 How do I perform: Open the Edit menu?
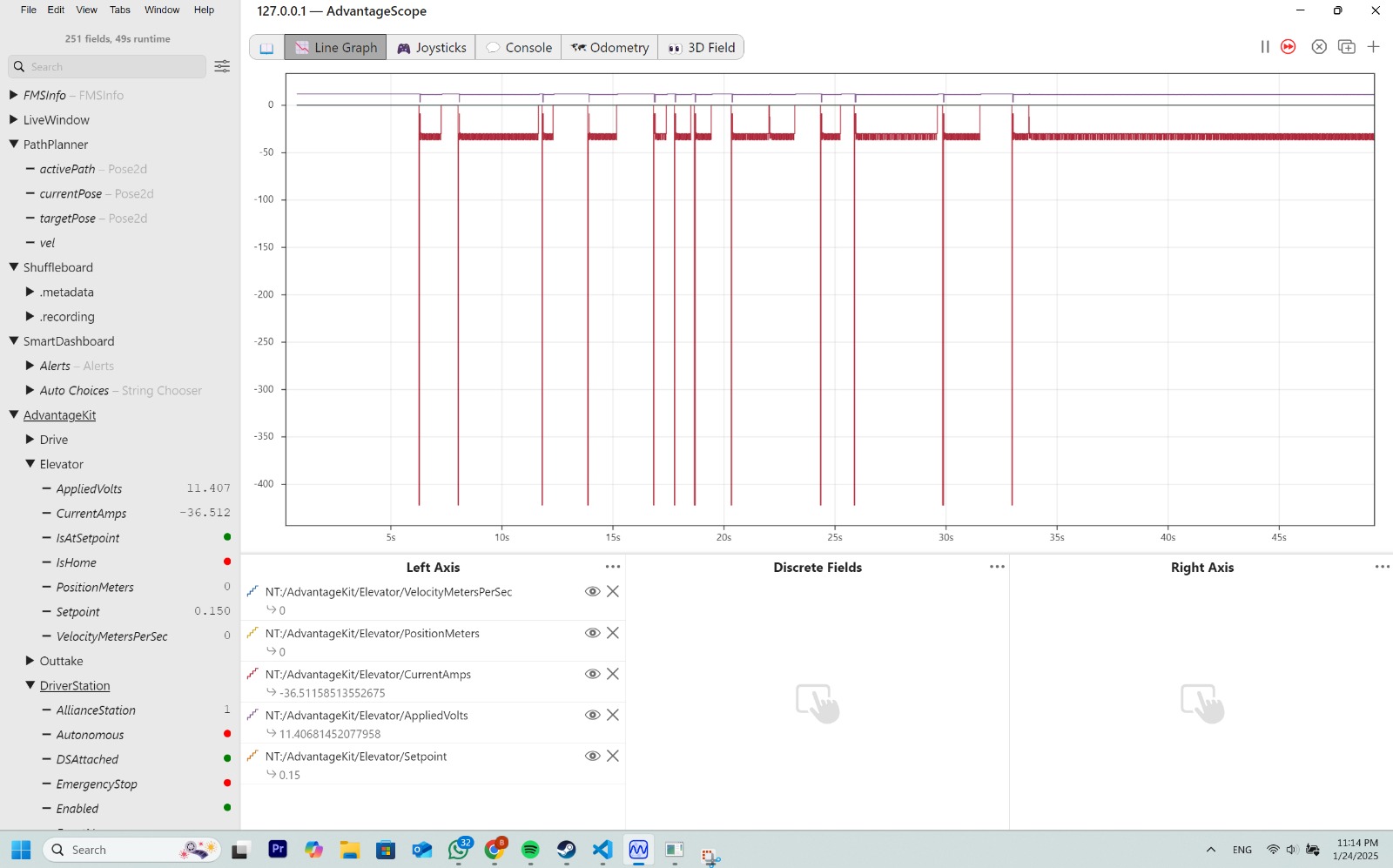point(56,10)
